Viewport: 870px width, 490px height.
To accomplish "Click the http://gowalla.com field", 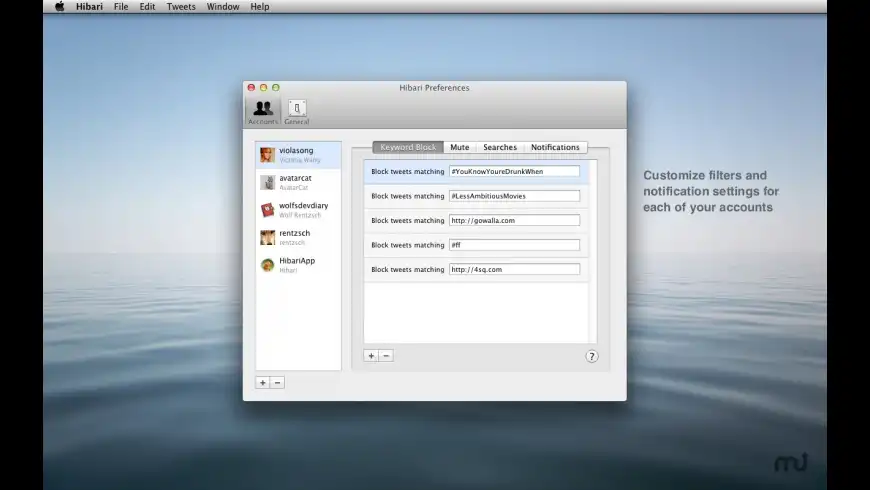I will 514,220.
